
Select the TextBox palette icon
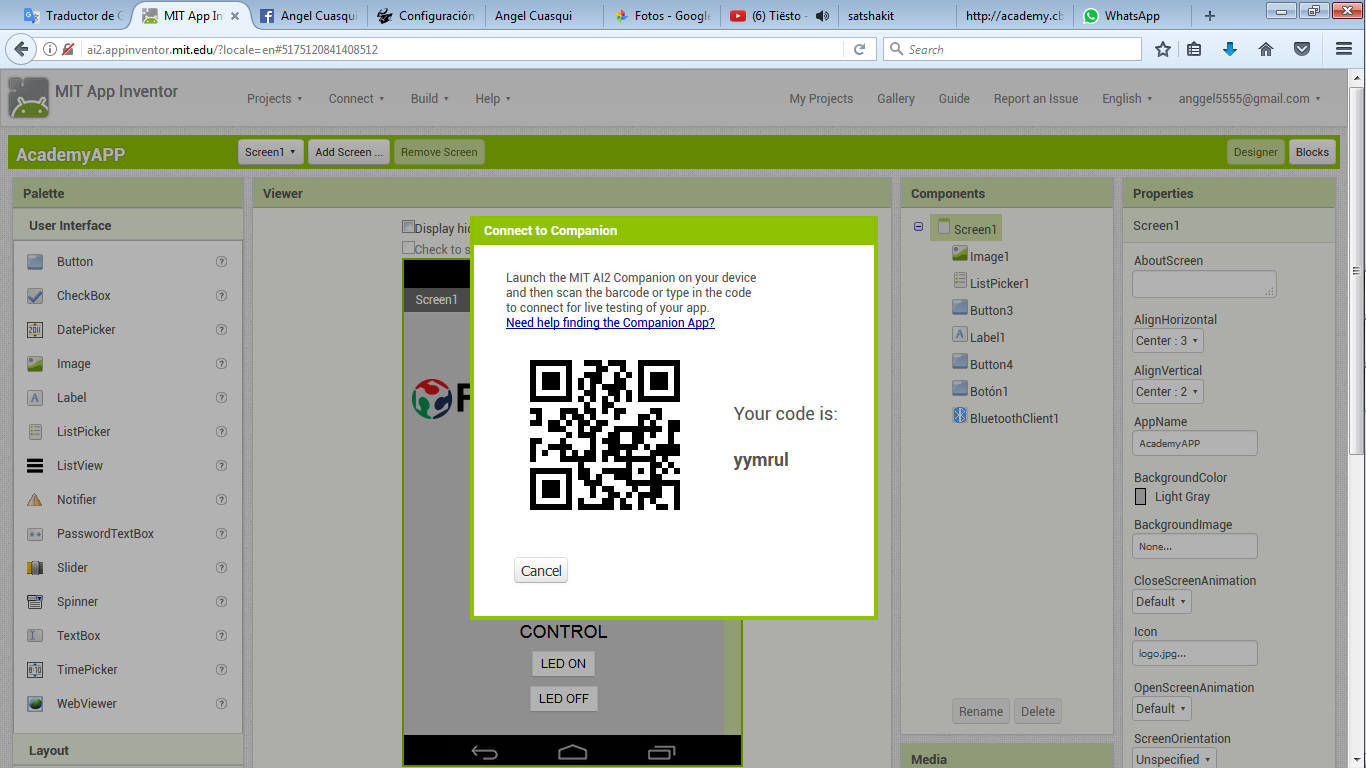[x=35, y=636]
